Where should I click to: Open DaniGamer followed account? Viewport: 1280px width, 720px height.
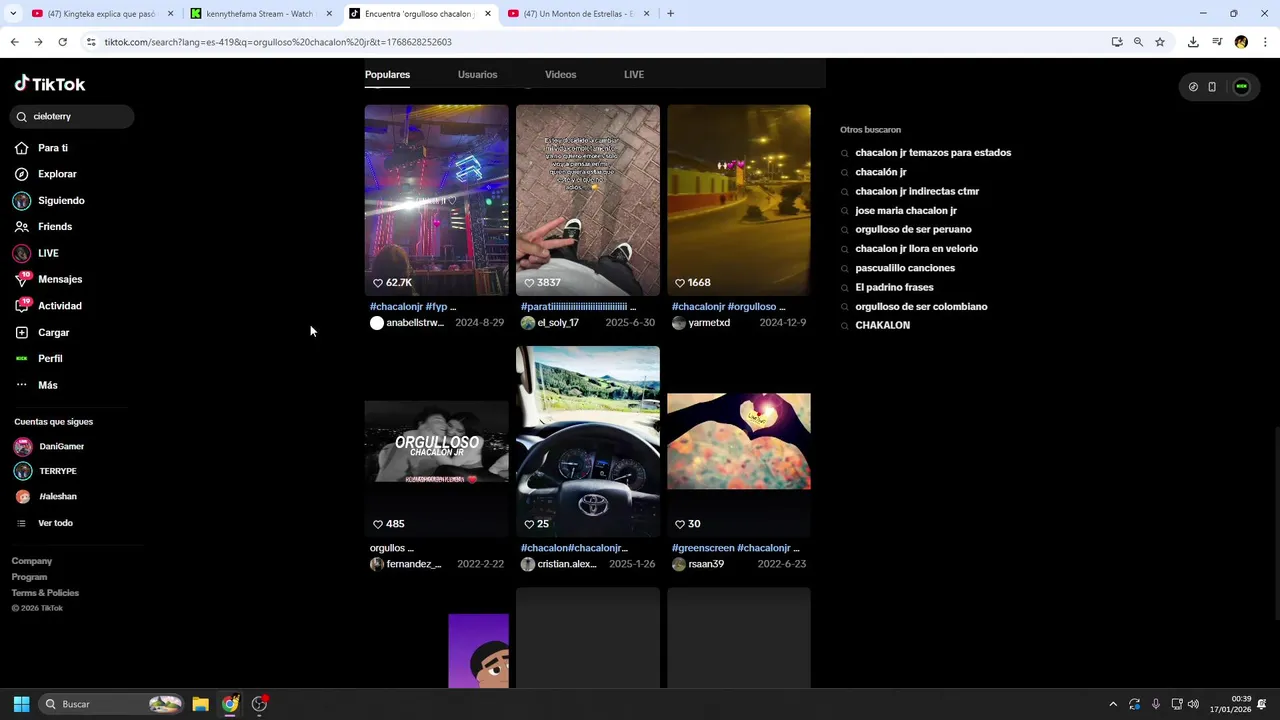[x=49, y=447]
